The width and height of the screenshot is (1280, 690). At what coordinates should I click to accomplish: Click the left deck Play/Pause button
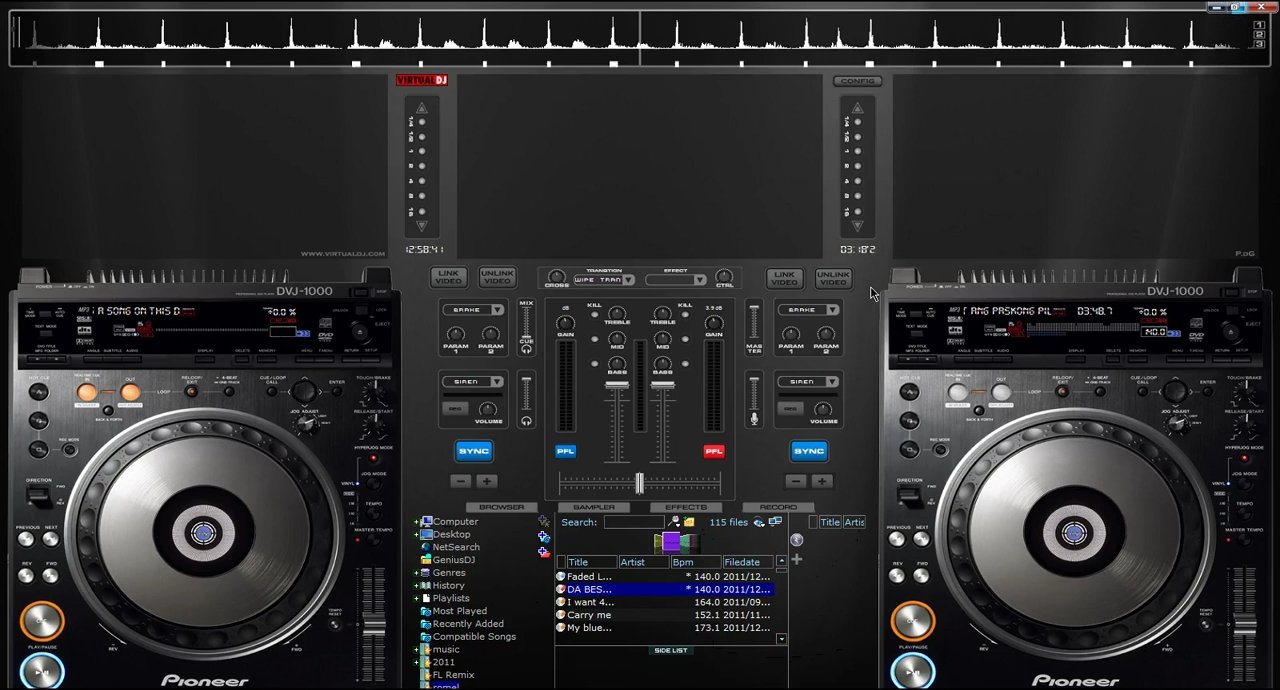click(41, 672)
